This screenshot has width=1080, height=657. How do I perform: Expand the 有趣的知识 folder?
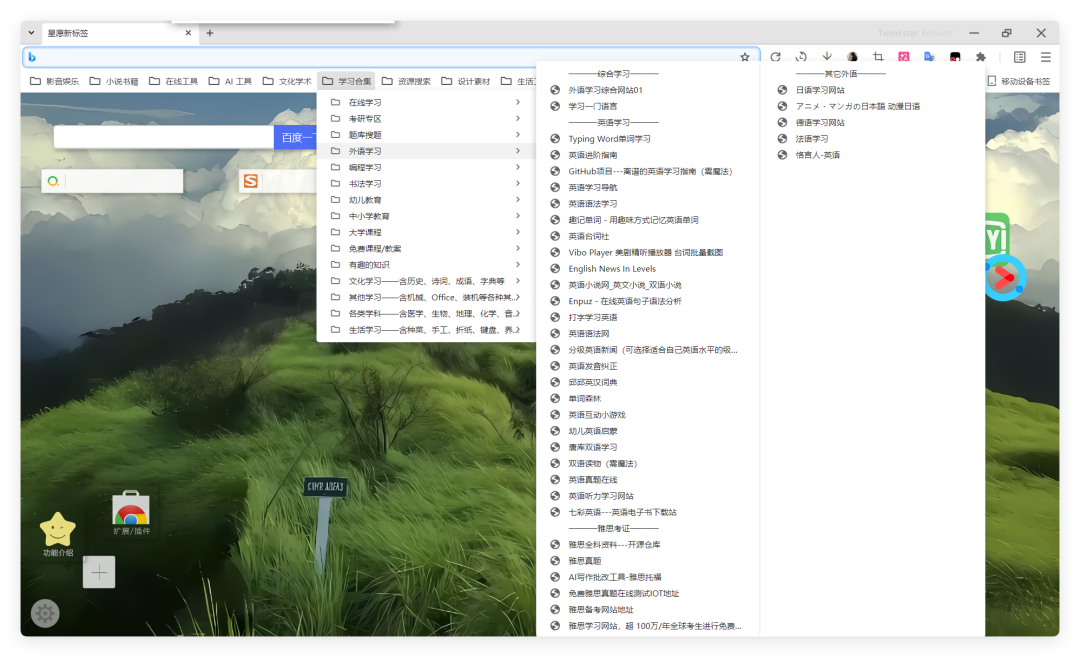(x=426, y=264)
